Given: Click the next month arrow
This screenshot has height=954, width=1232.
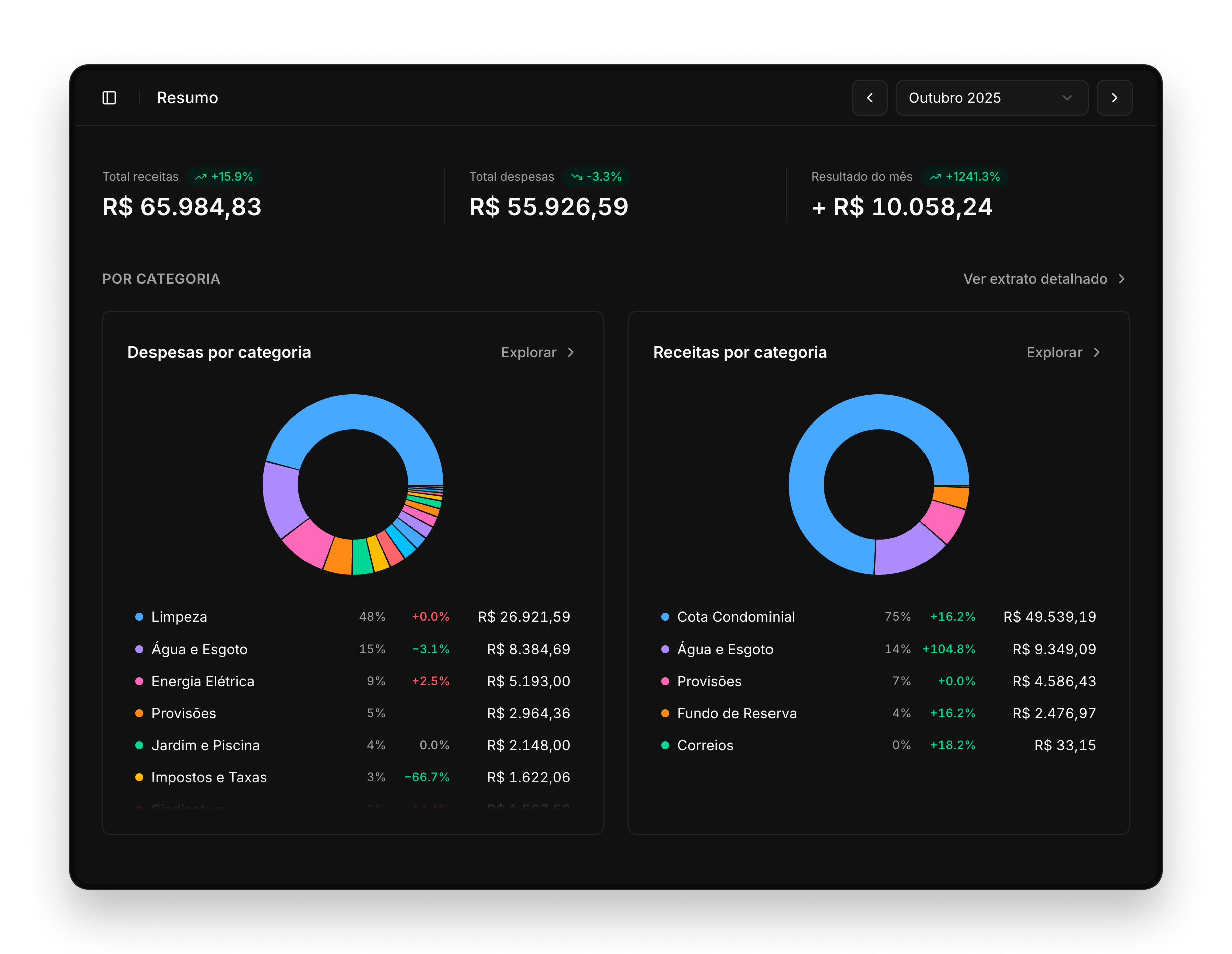Looking at the screenshot, I should 1114,98.
